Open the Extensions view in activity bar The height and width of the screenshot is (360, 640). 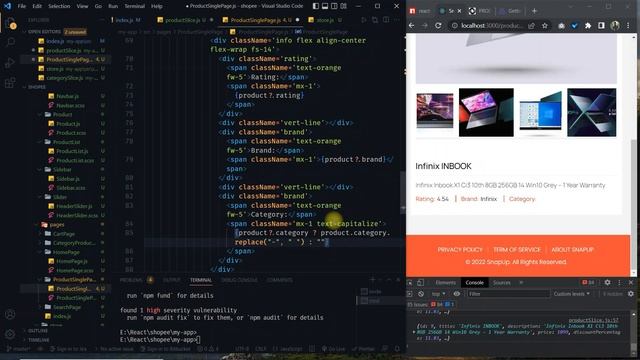pos(11,82)
